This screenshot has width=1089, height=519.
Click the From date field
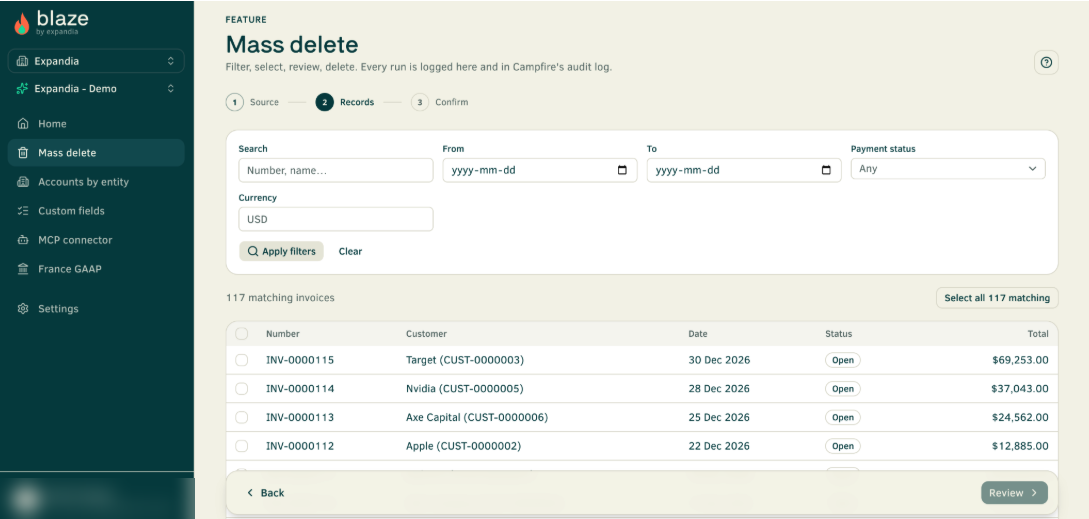click(x=540, y=170)
